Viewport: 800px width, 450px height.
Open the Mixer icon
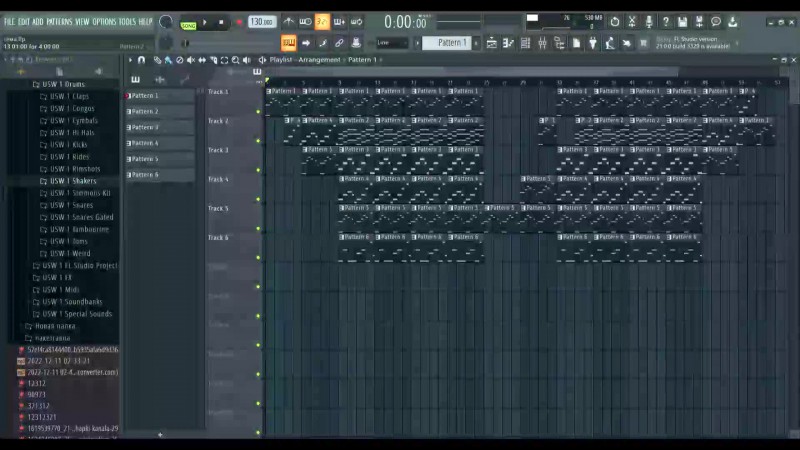(542, 43)
